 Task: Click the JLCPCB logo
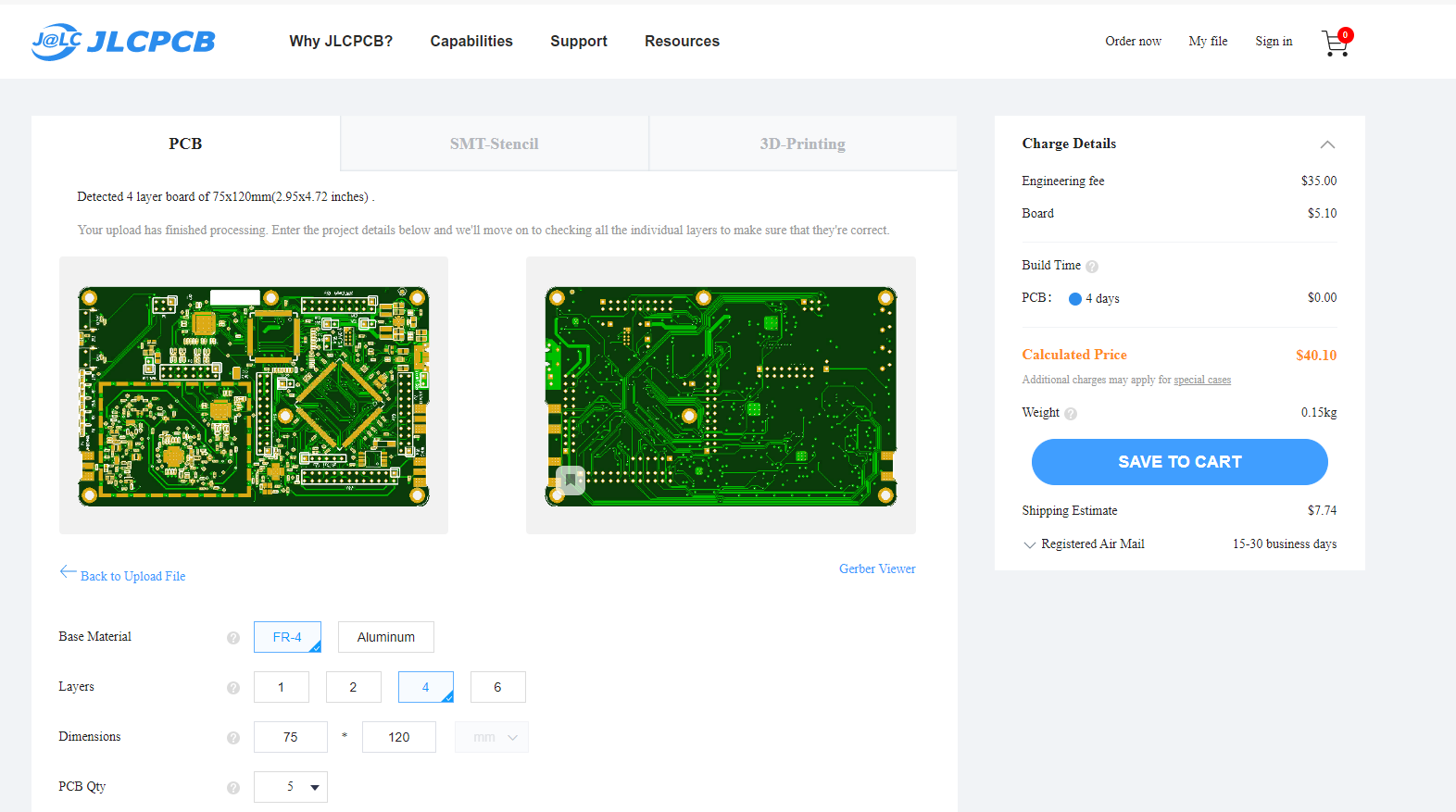coord(123,42)
